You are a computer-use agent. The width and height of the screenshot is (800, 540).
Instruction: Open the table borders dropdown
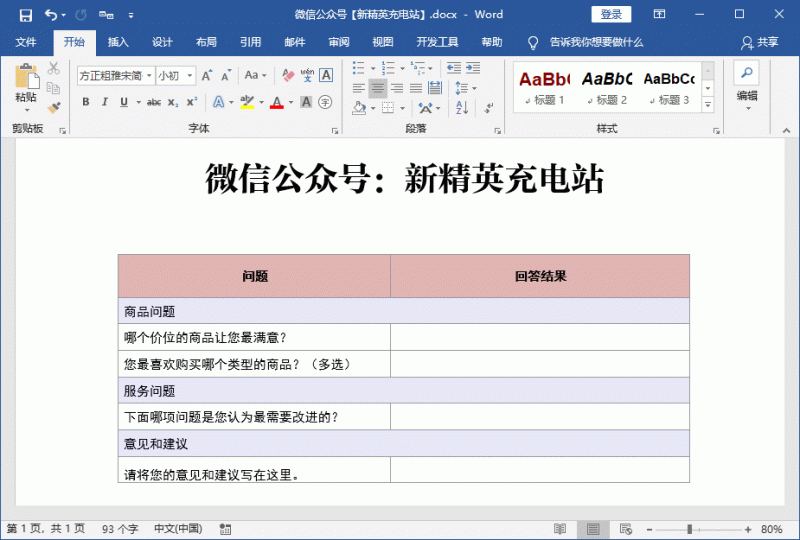point(402,108)
